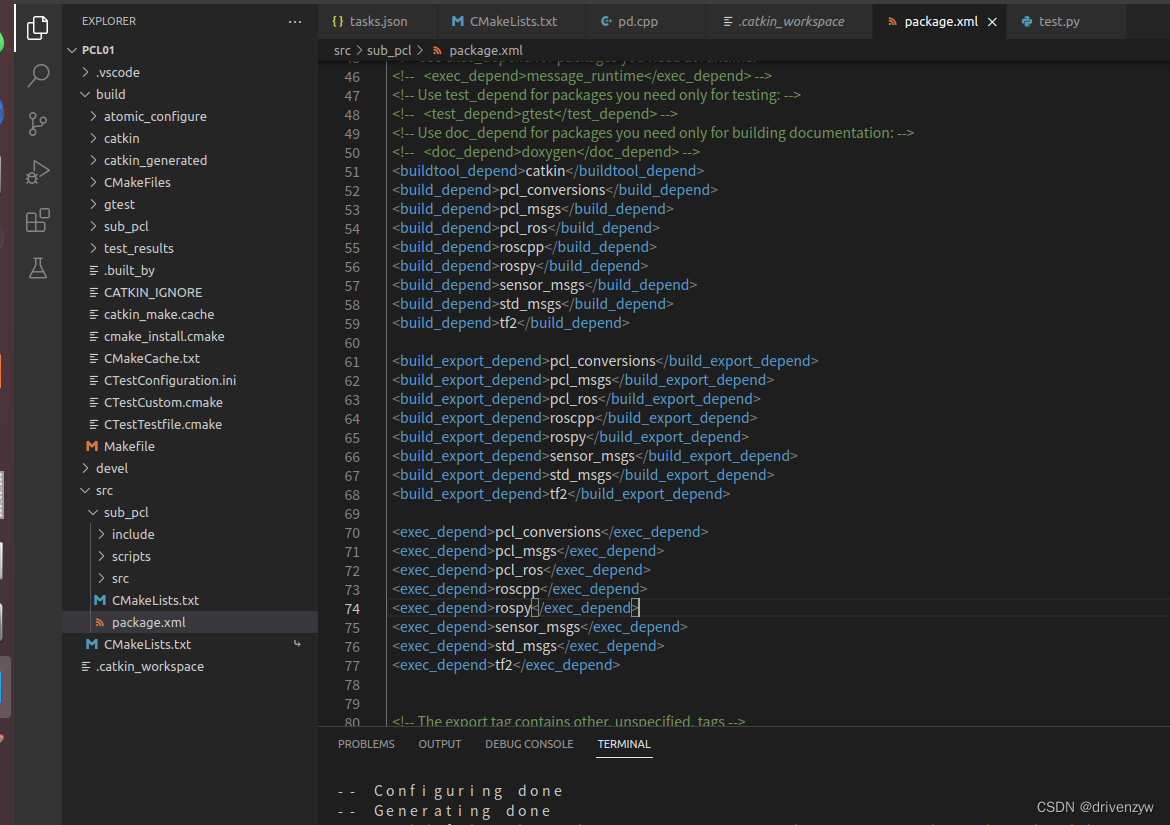Open the Source Control panel
Image resolution: width=1170 pixels, height=825 pixels.
37,123
